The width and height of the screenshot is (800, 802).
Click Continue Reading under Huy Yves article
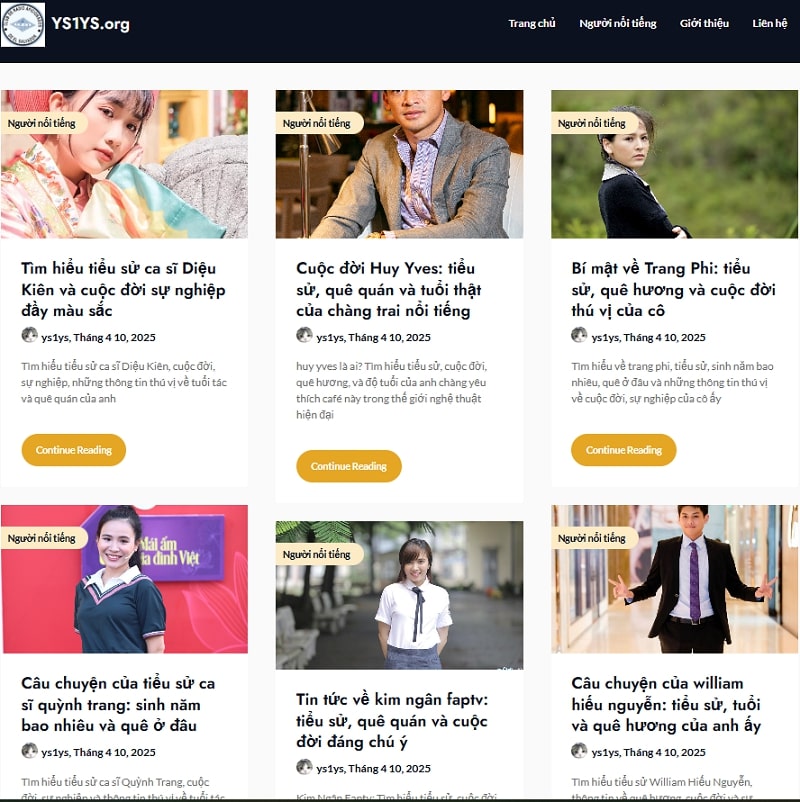[349, 466]
